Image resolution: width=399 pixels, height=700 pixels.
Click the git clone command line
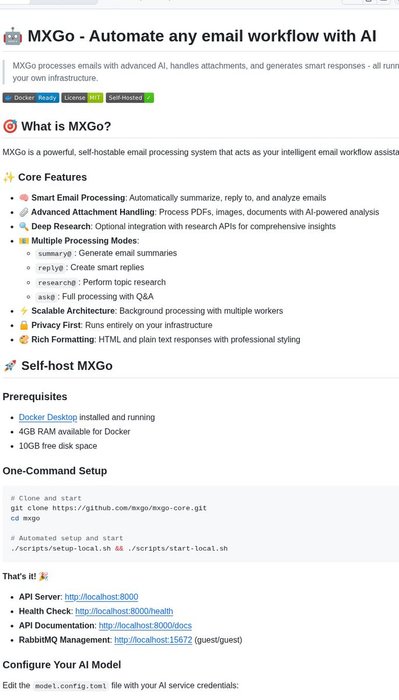[108, 508]
